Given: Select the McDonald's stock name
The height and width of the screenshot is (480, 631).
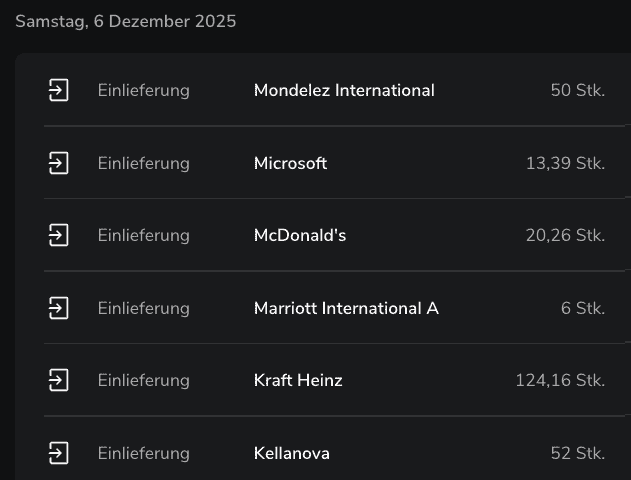Looking at the screenshot, I should pyautogui.click(x=300, y=235).
